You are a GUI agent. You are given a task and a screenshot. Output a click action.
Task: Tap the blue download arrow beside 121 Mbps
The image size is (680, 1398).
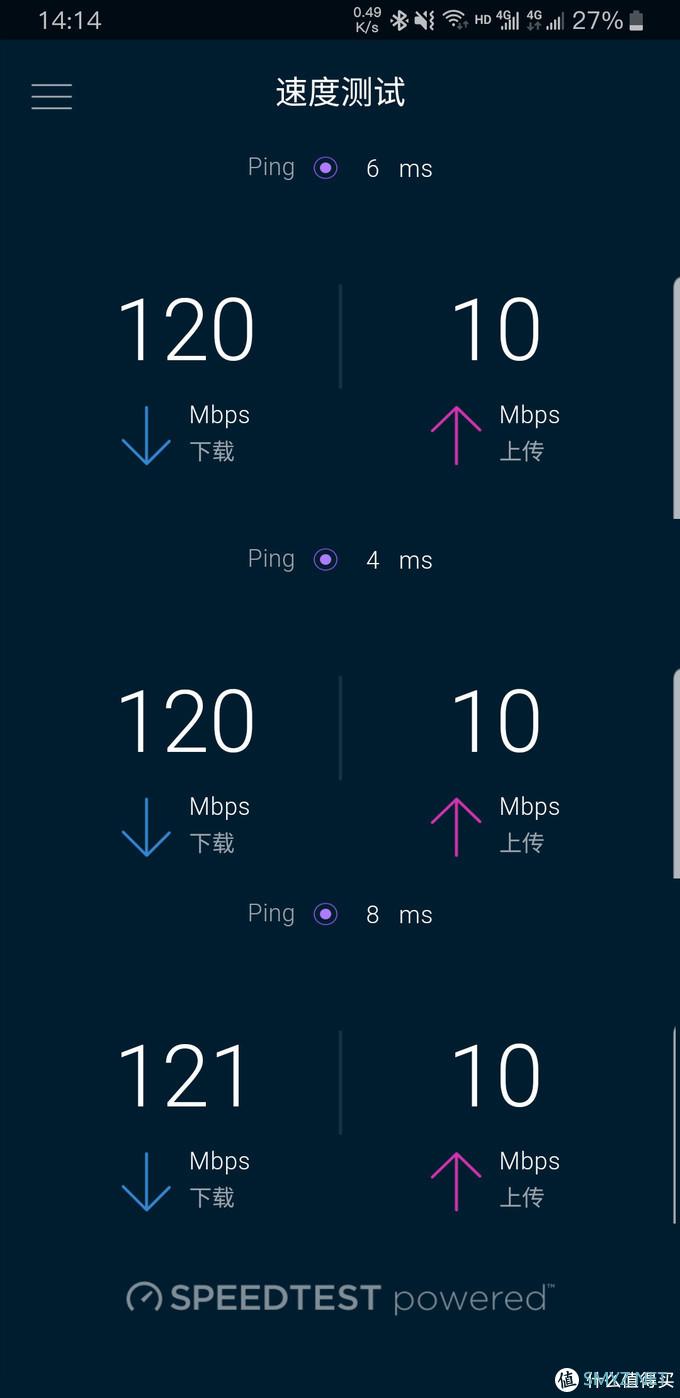(146, 1181)
